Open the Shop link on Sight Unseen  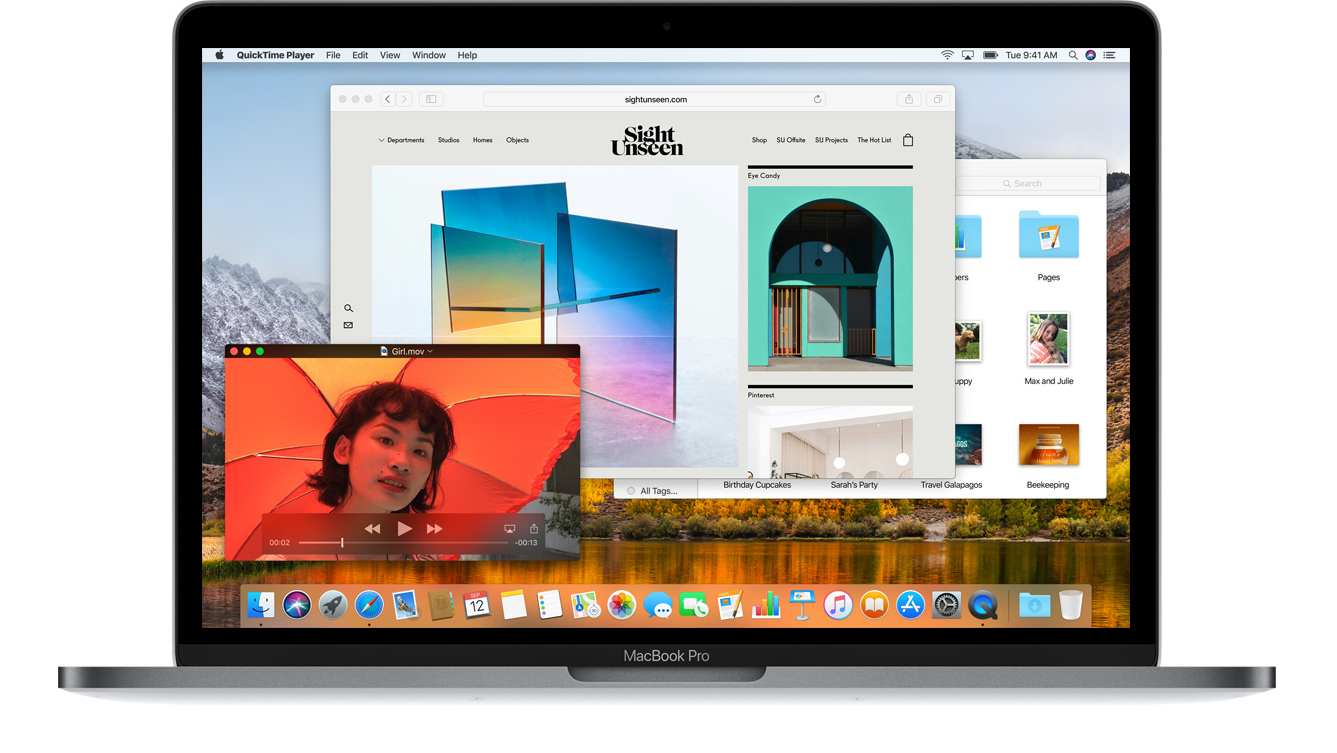coord(759,140)
